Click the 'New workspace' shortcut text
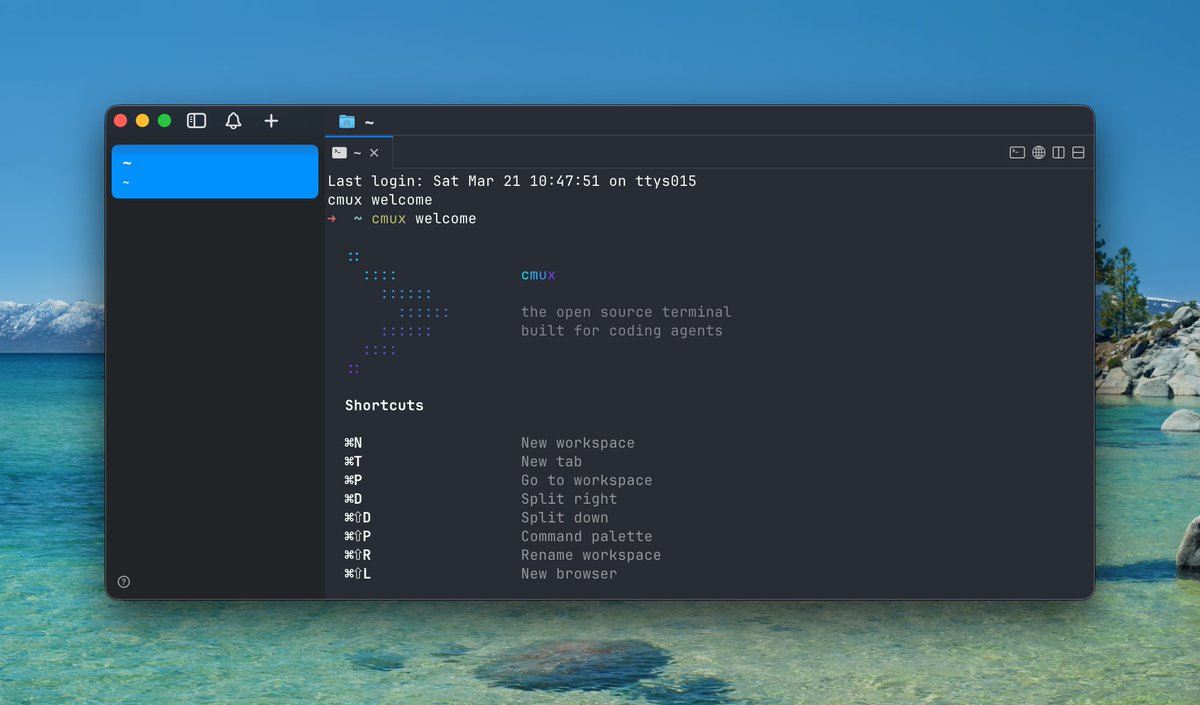The height and width of the screenshot is (705, 1200). pyautogui.click(x=578, y=443)
